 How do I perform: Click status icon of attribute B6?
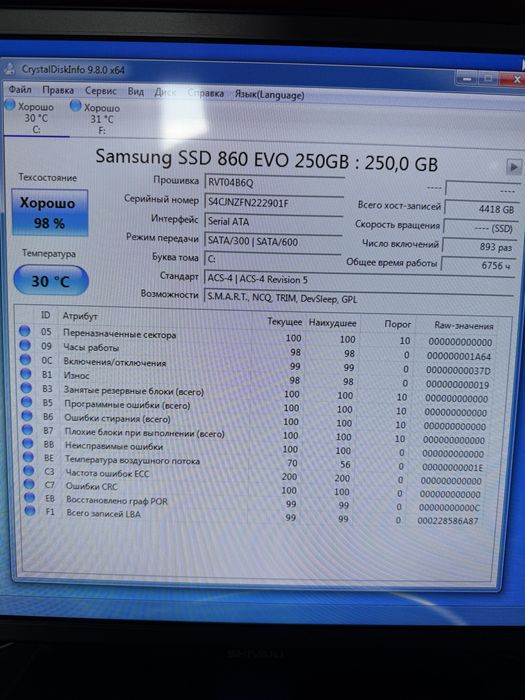tap(27, 416)
